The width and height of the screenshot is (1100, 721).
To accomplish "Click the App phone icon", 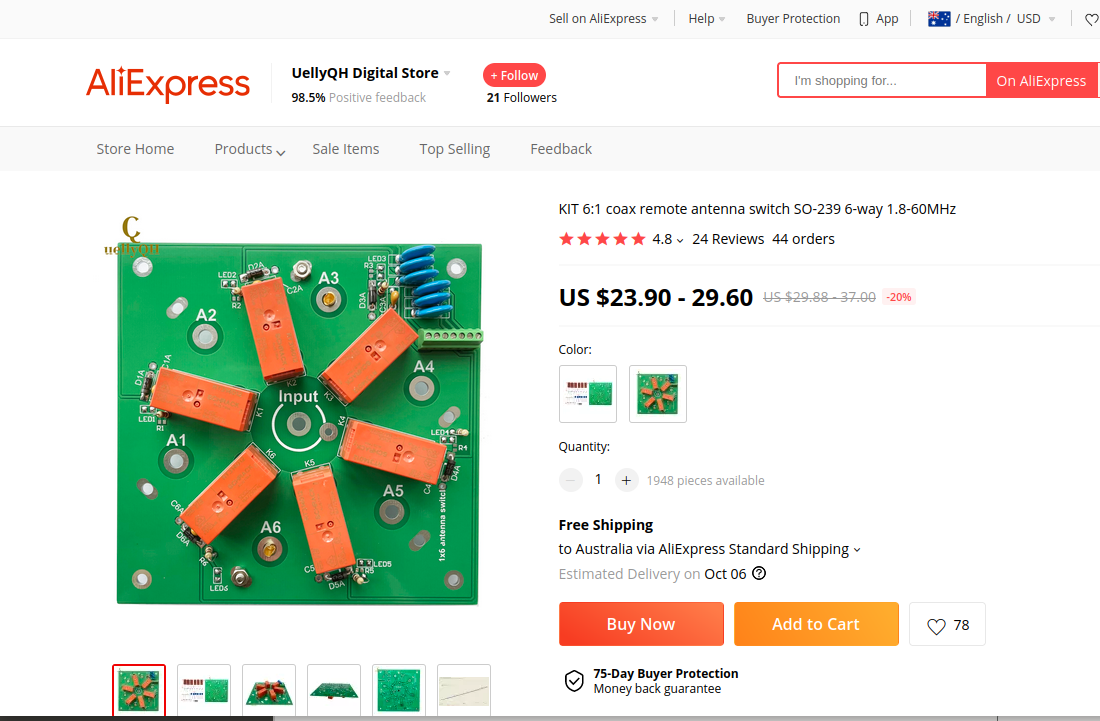I will pos(864,19).
